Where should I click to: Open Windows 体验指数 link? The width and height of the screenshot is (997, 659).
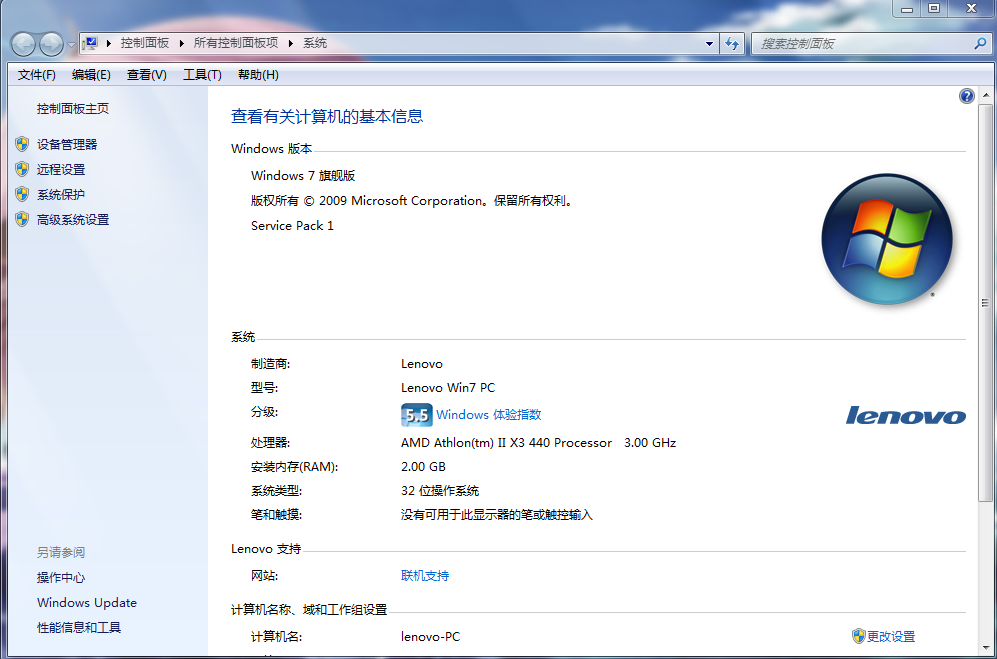coord(489,415)
